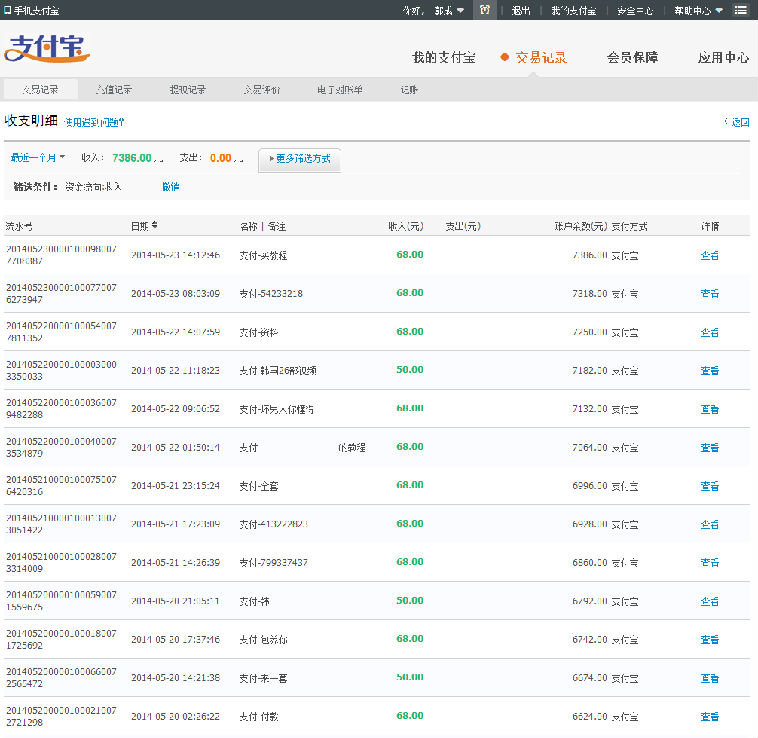View details for 2014-05-21 17:23:09 transaction

710,524
